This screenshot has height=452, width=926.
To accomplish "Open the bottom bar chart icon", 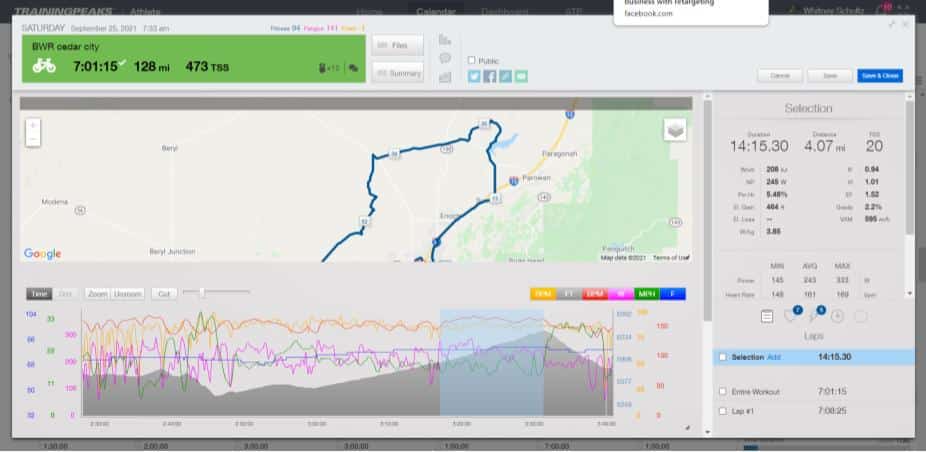I will pyautogui.click(x=445, y=77).
